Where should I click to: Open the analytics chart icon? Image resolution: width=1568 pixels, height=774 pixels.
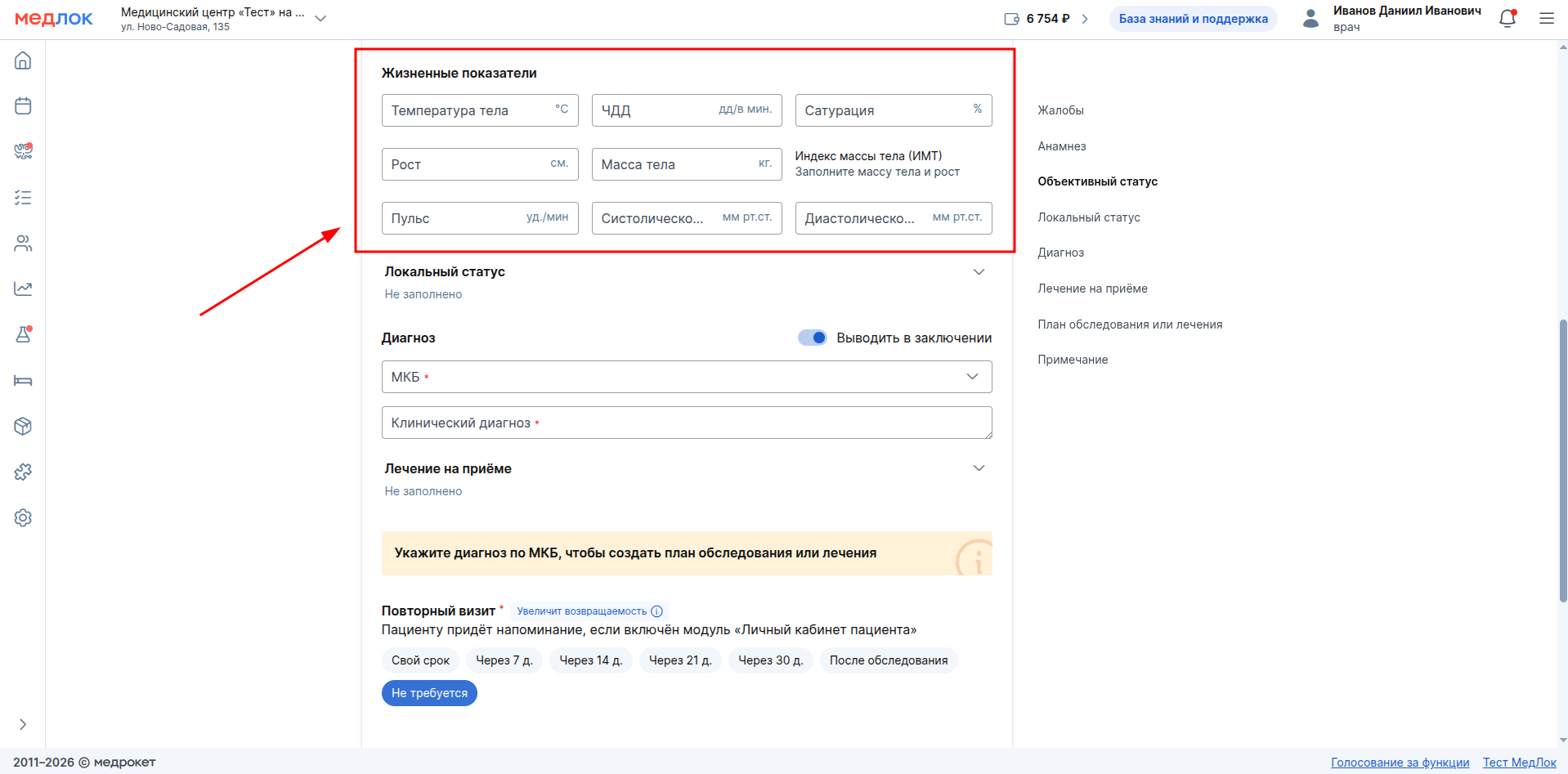pos(23,289)
